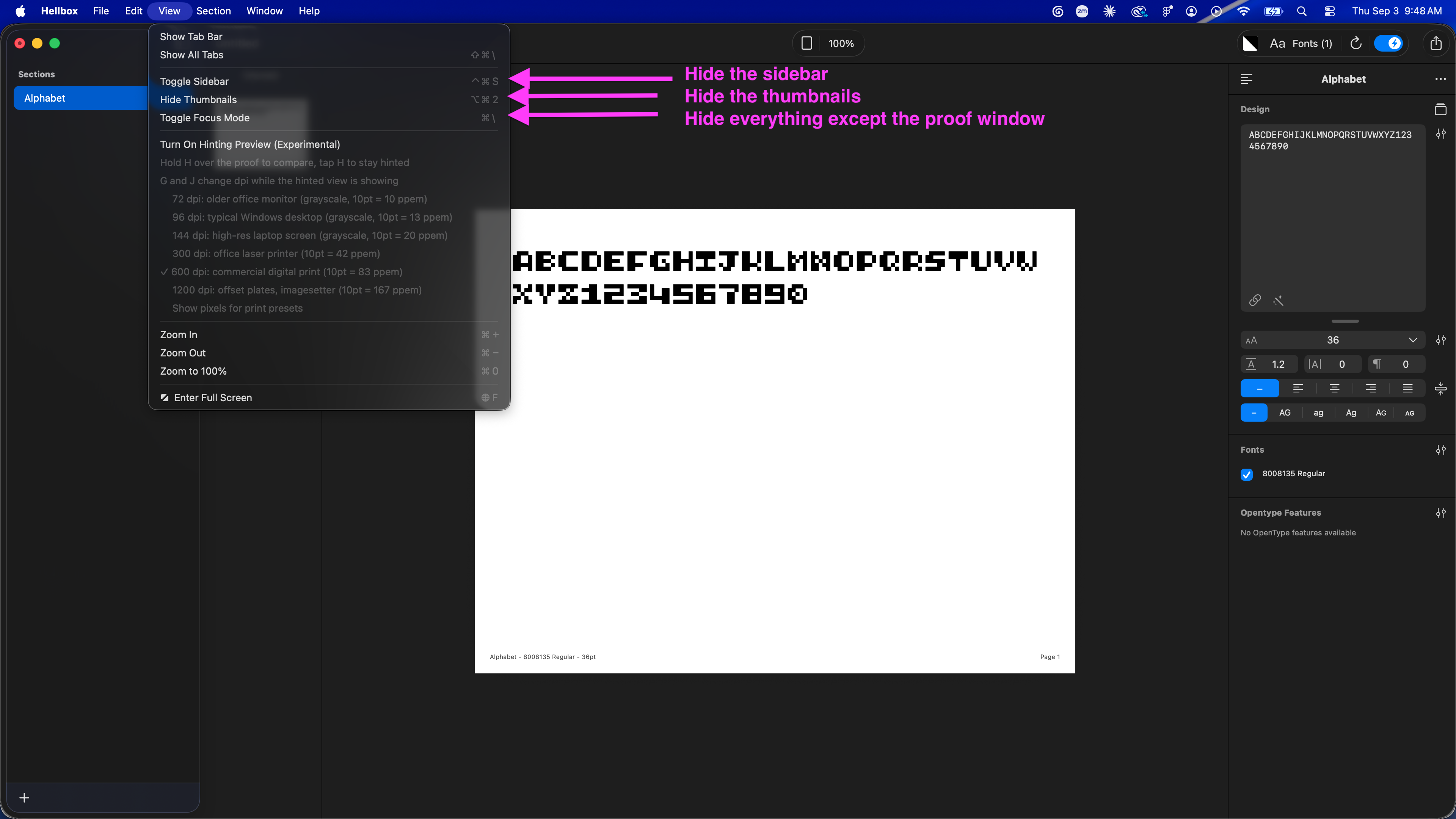Click the sliders icon beside the proof text box
The height and width of the screenshot is (819, 1456).
click(1441, 134)
